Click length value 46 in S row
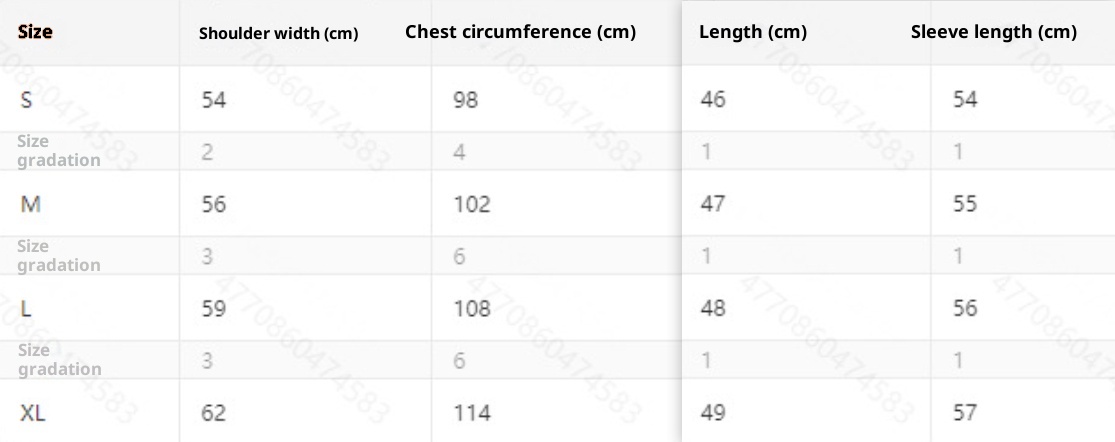 coord(713,99)
